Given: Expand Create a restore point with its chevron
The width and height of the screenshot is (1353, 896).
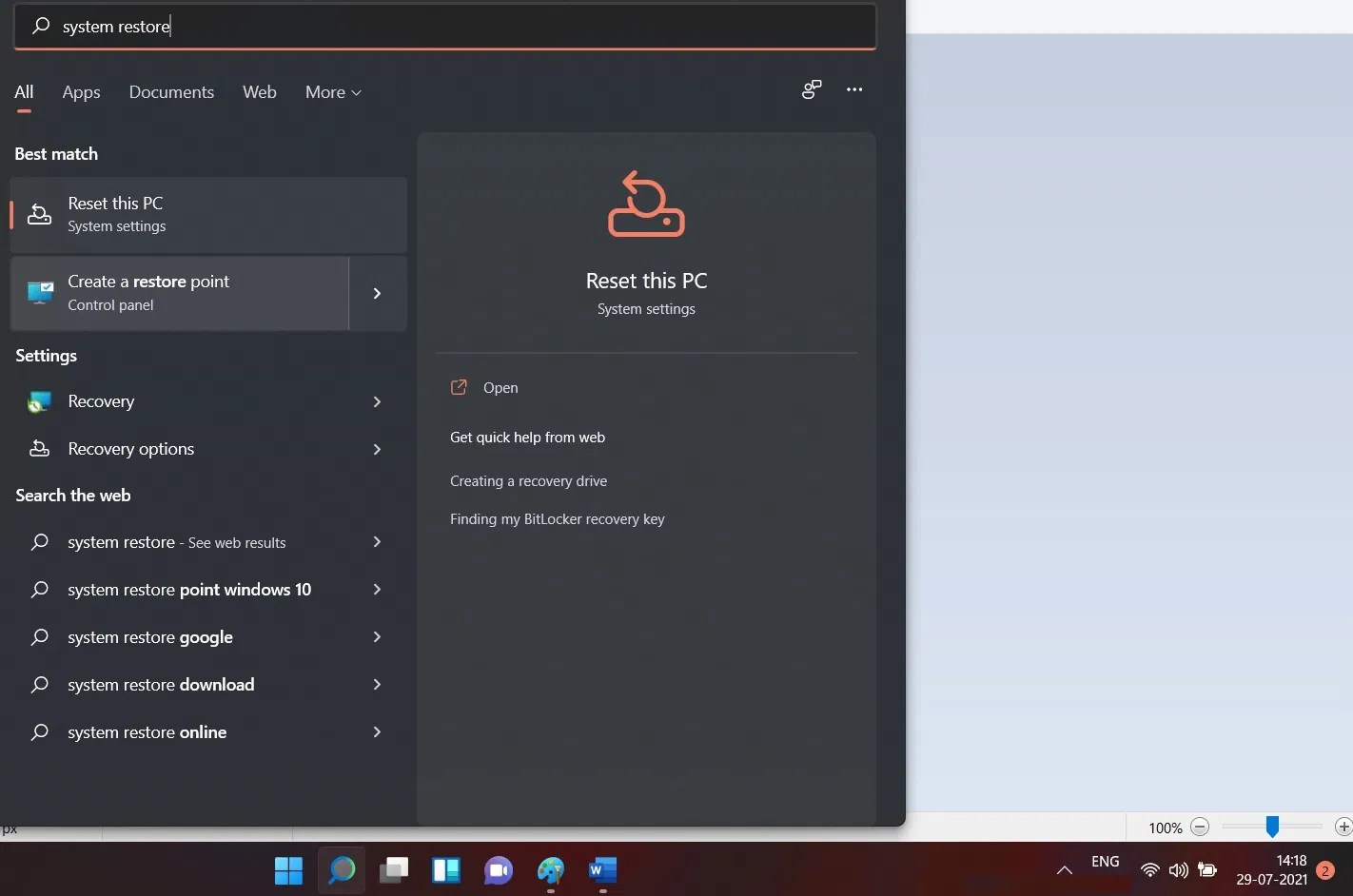Looking at the screenshot, I should (377, 293).
